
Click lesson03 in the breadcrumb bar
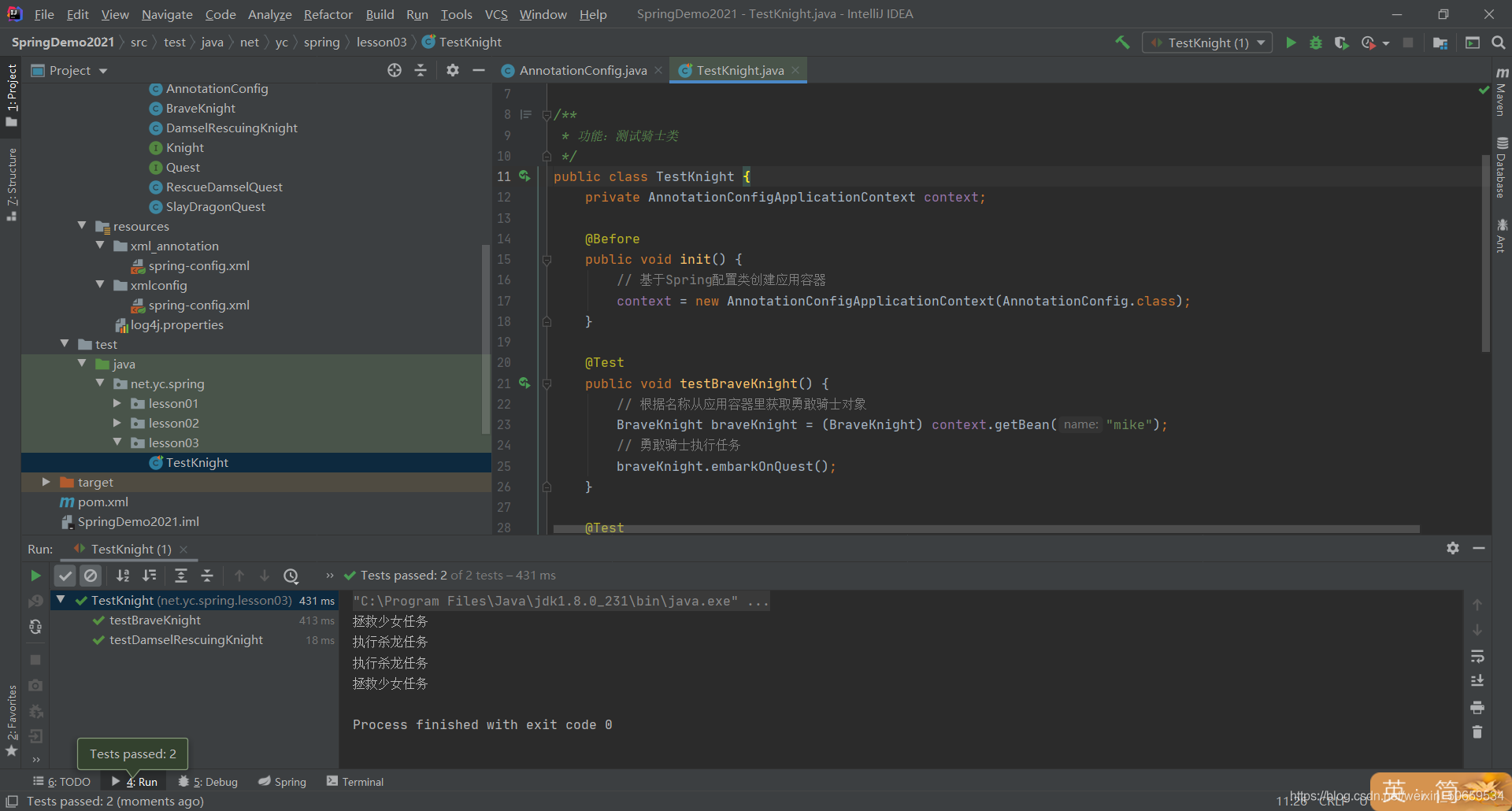click(x=381, y=43)
